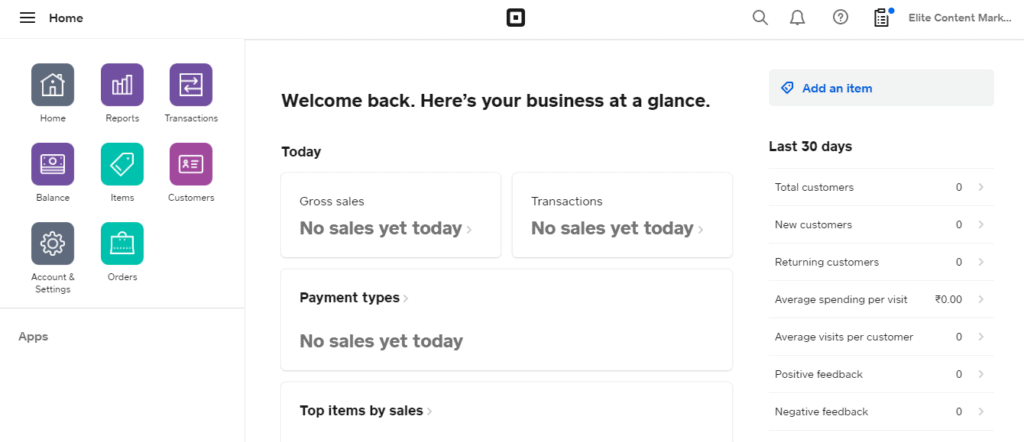The image size is (1024, 442).
Task: Open the Items tag icon
Action: pyautogui.click(x=122, y=164)
